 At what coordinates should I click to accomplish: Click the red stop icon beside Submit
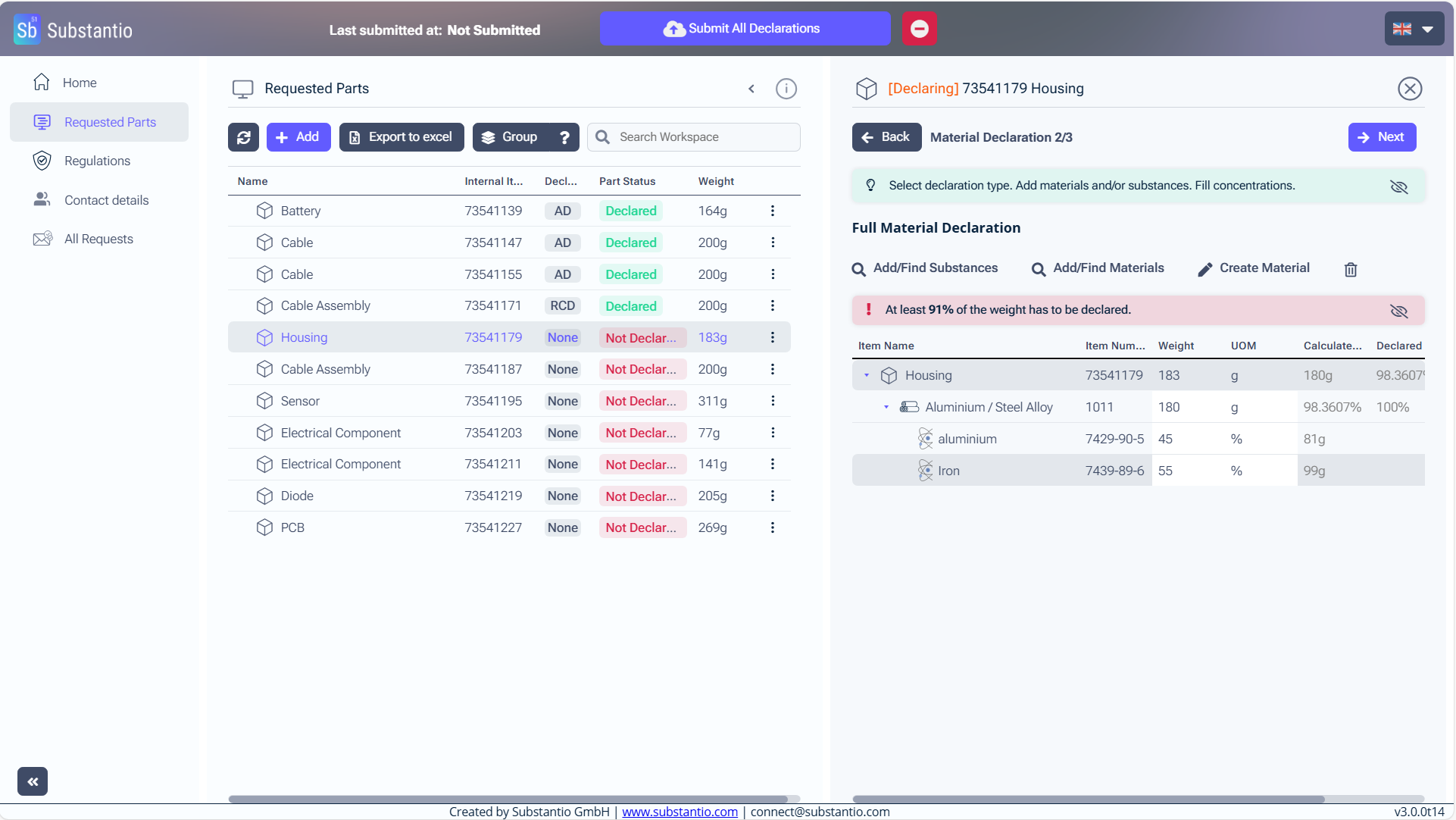pyautogui.click(x=919, y=29)
